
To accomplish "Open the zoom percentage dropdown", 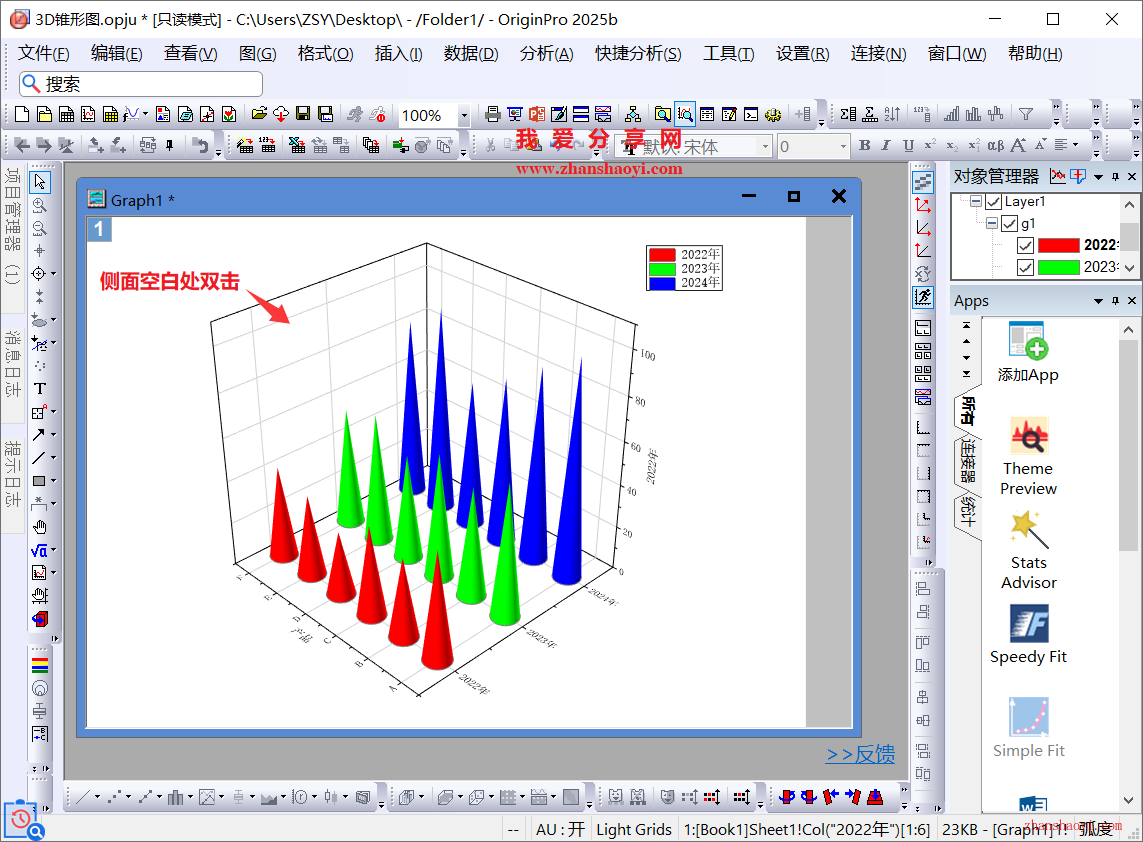I will (x=463, y=116).
